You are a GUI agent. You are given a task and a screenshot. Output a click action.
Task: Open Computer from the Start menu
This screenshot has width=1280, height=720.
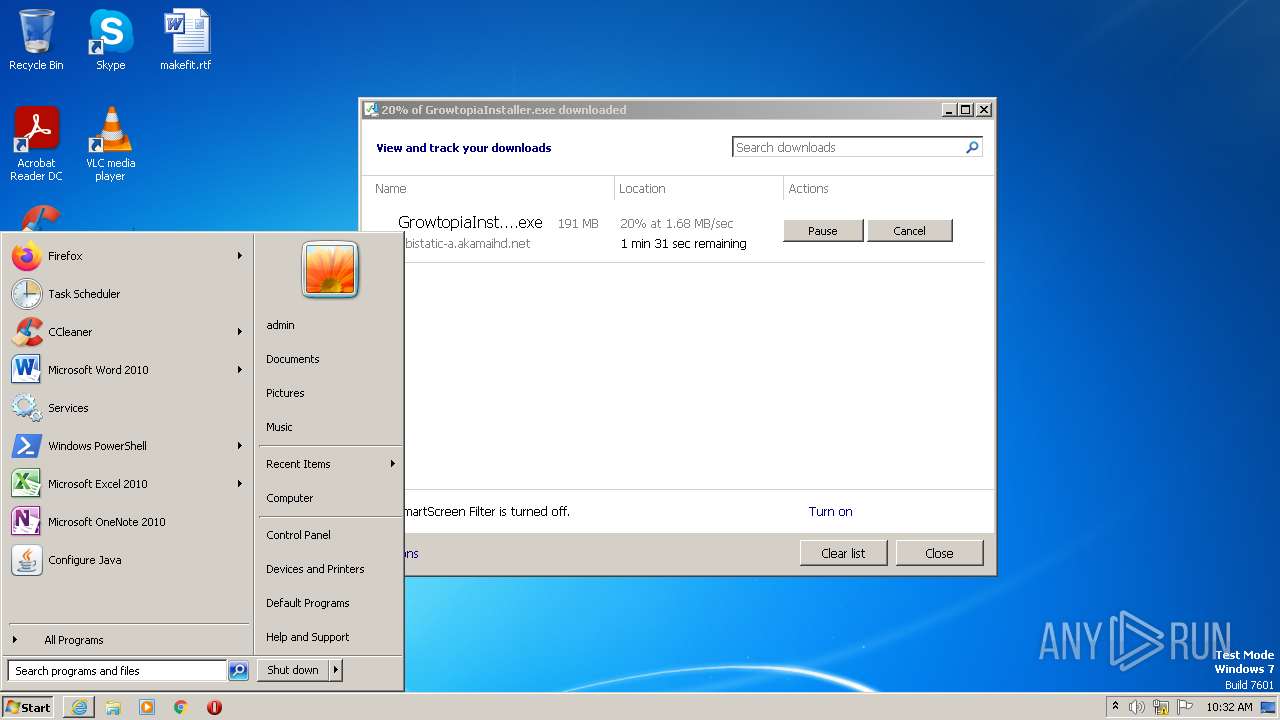(330, 498)
